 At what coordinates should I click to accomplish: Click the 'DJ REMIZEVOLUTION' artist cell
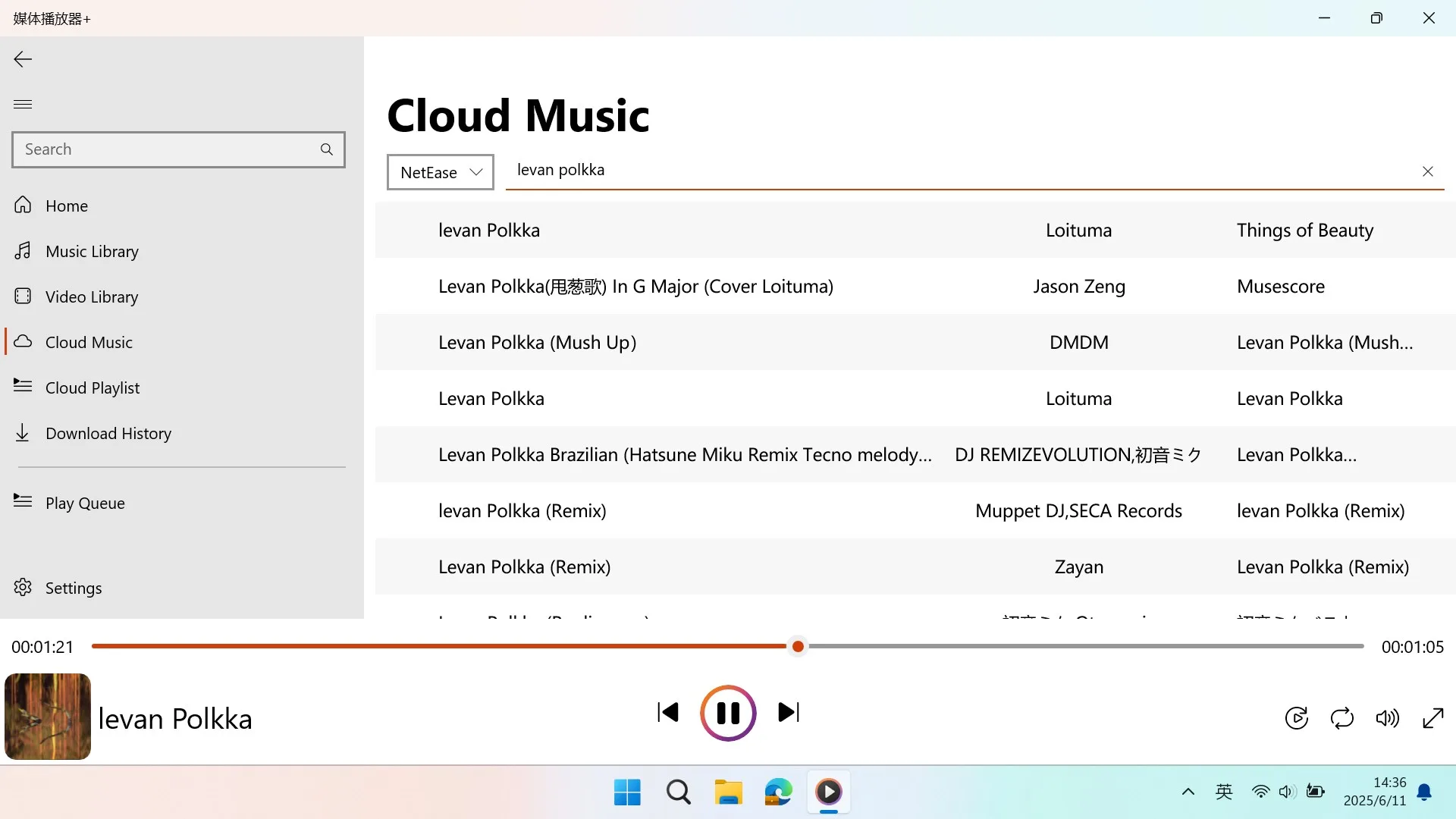[1078, 454]
